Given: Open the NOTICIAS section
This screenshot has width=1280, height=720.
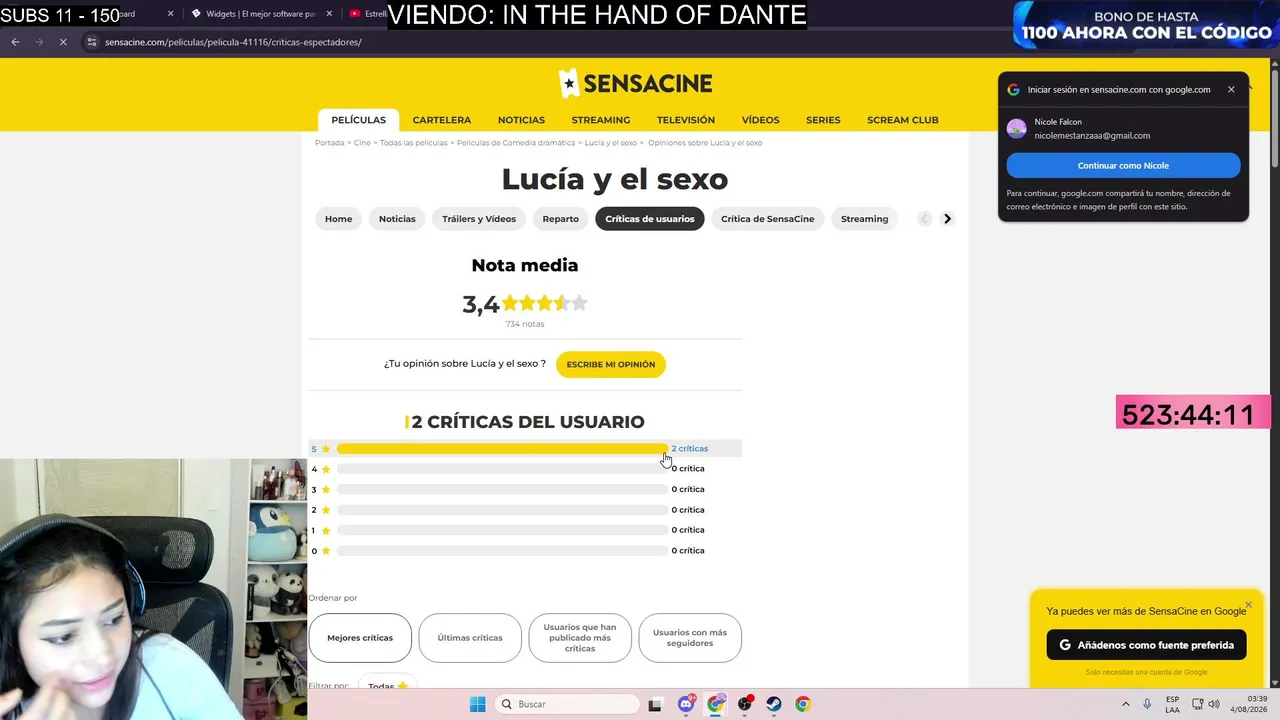Looking at the screenshot, I should pos(521,120).
